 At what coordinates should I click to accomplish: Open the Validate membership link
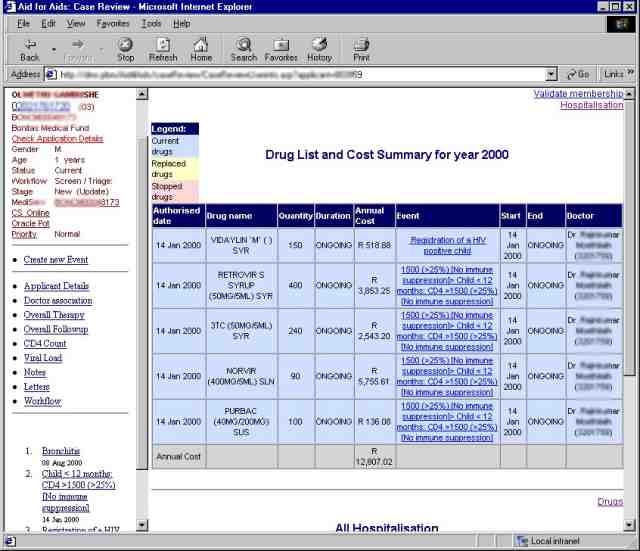tap(578, 94)
